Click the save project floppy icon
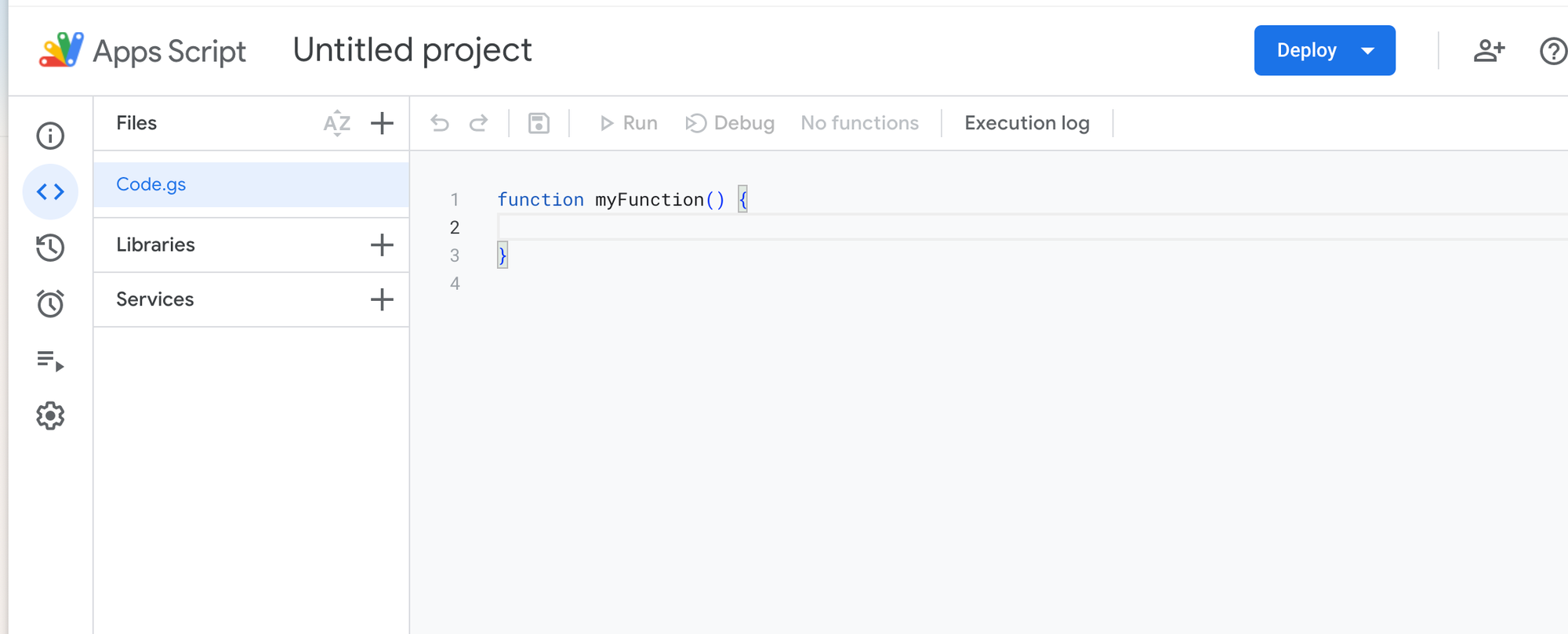1568x634 pixels. pos(539,123)
